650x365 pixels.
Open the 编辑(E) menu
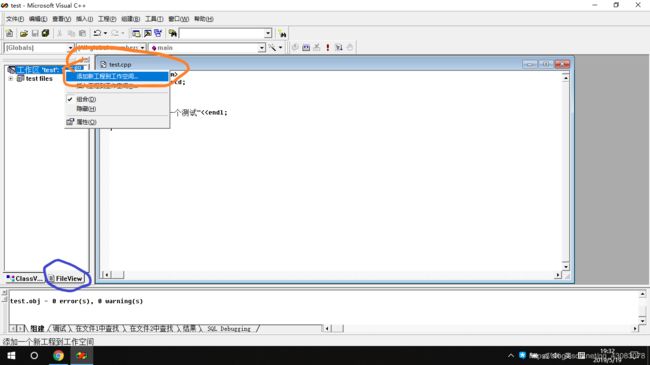pos(38,19)
